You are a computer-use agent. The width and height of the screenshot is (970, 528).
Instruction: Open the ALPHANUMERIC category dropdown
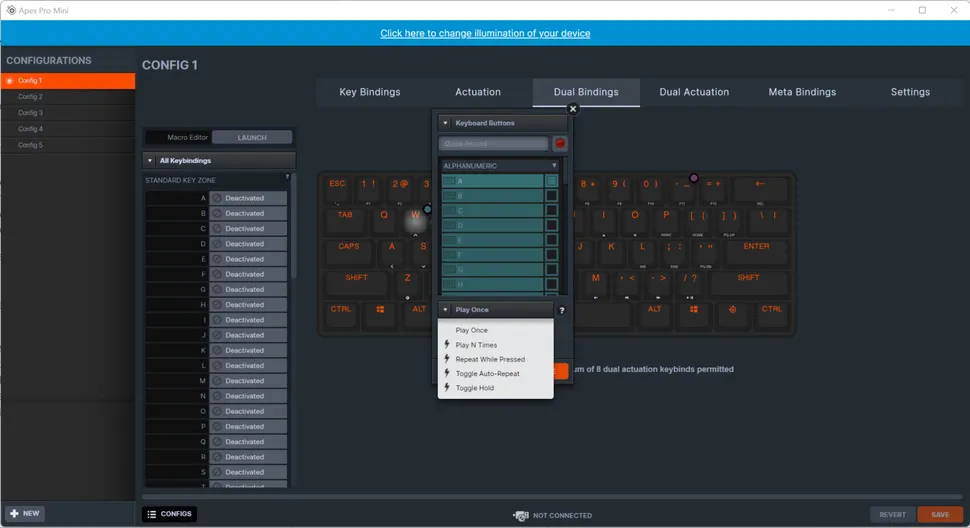(500, 166)
